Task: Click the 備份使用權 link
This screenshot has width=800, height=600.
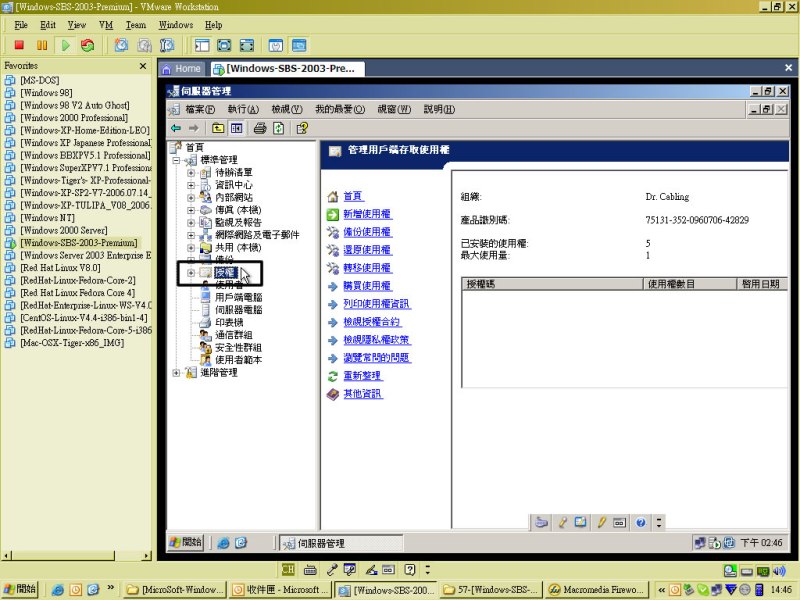Action: coord(367,232)
